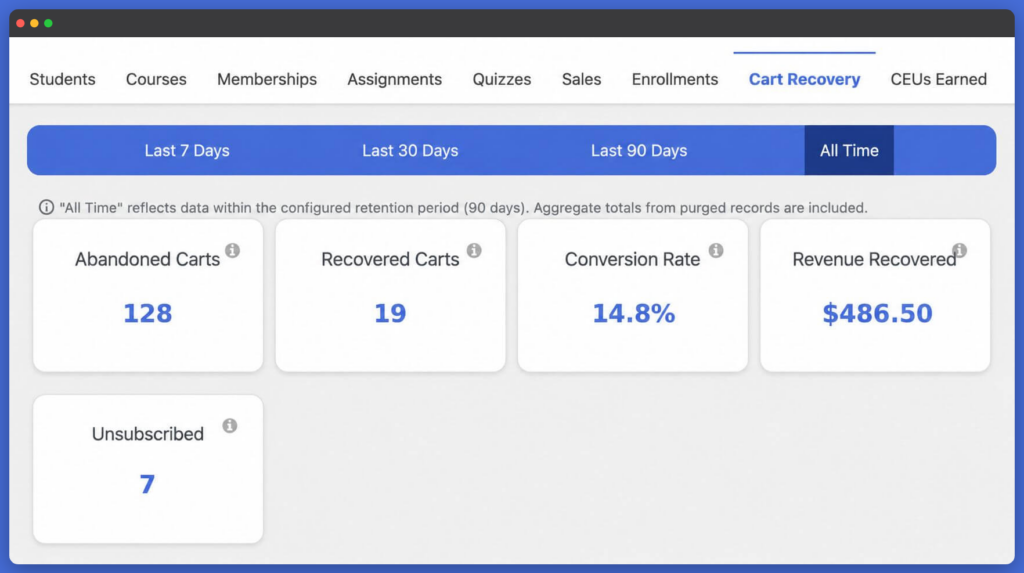Close the window with the red button

20,23
